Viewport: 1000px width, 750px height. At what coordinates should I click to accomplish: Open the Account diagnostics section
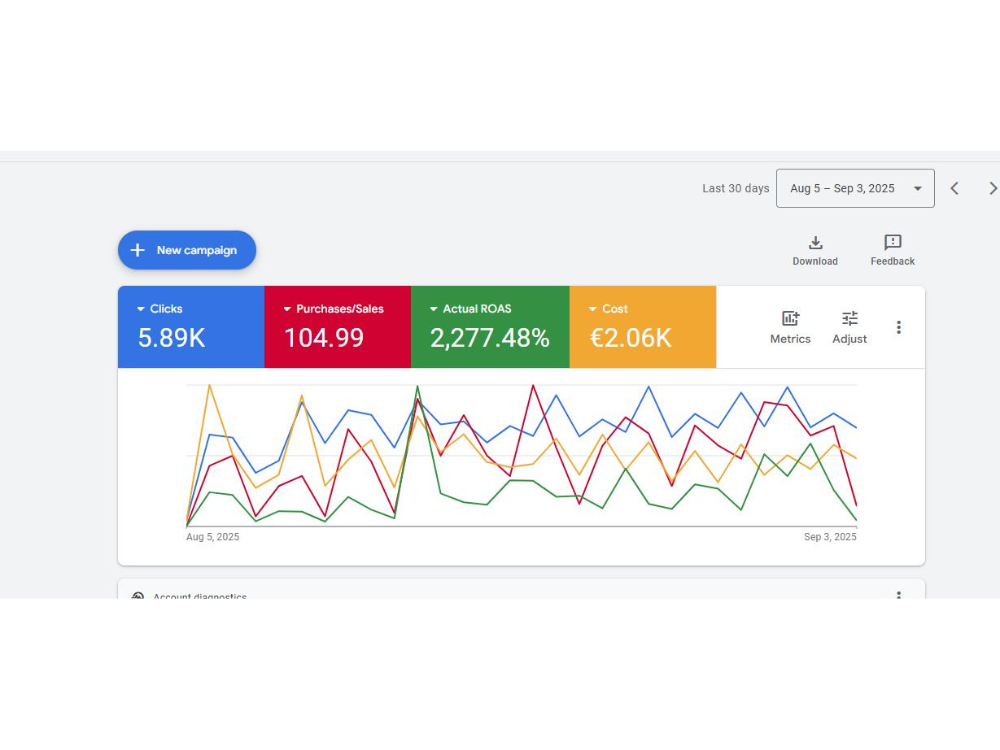[x=200, y=596]
